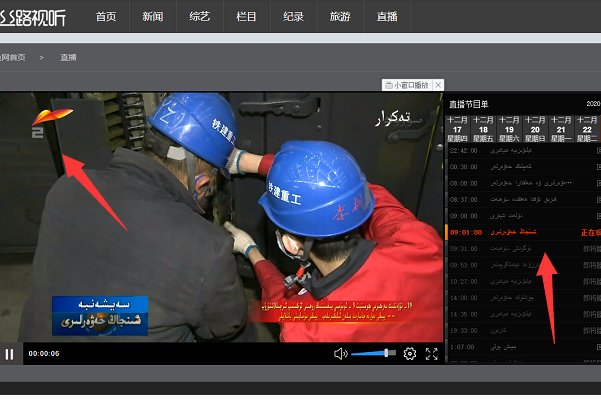
Task: Select the 10:27:00 upcoming program row
Action: [x=524, y=282]
